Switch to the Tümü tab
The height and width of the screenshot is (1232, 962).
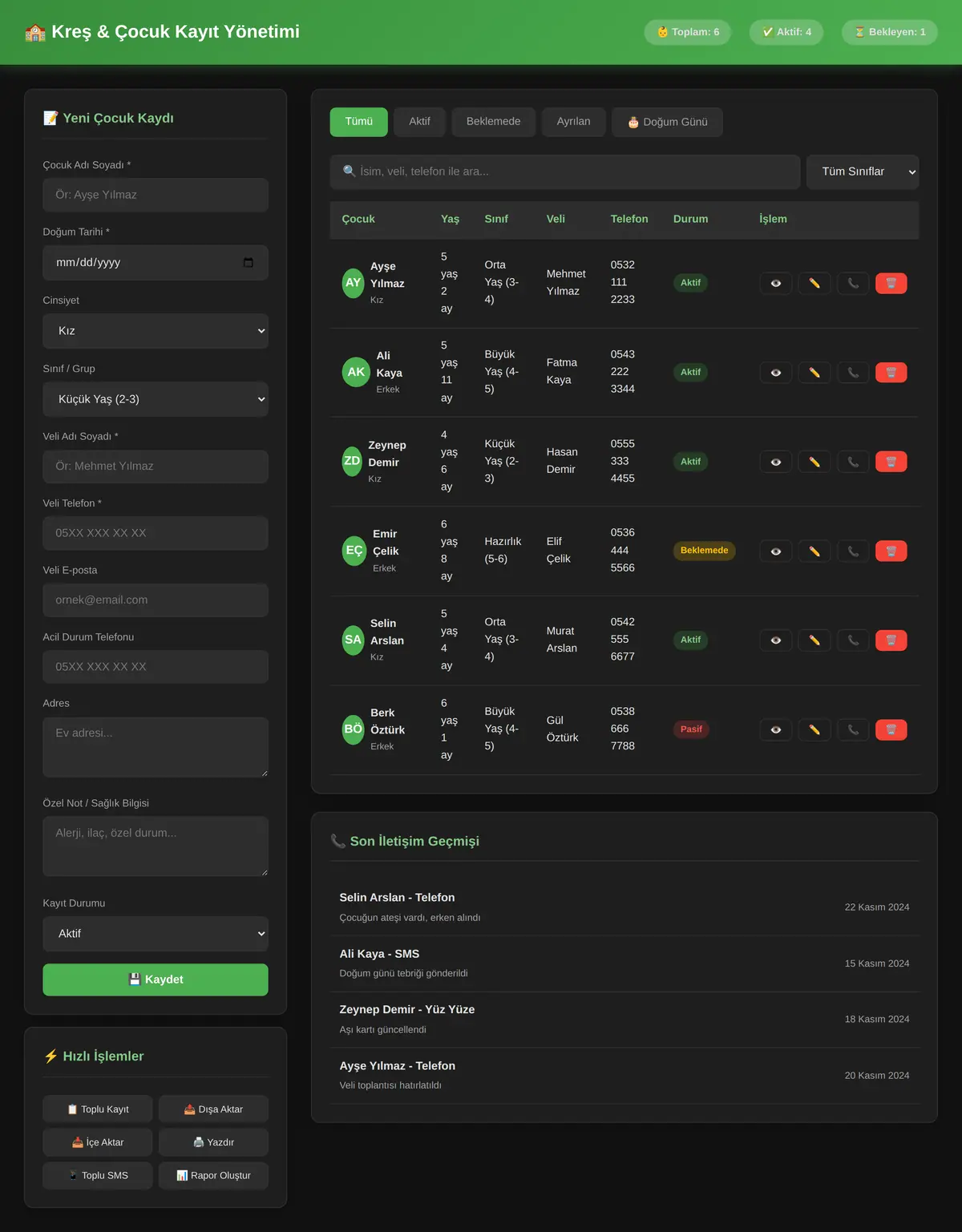tap(359, 122)
